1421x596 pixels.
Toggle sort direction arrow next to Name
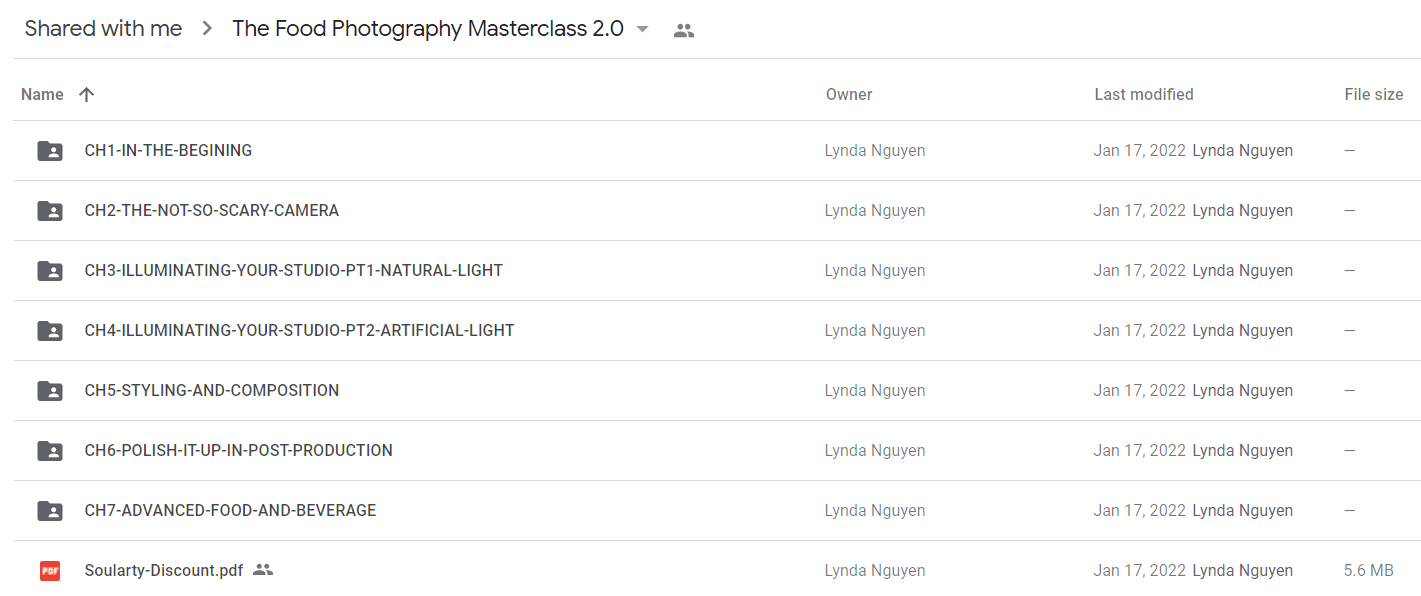coord(86,94)
